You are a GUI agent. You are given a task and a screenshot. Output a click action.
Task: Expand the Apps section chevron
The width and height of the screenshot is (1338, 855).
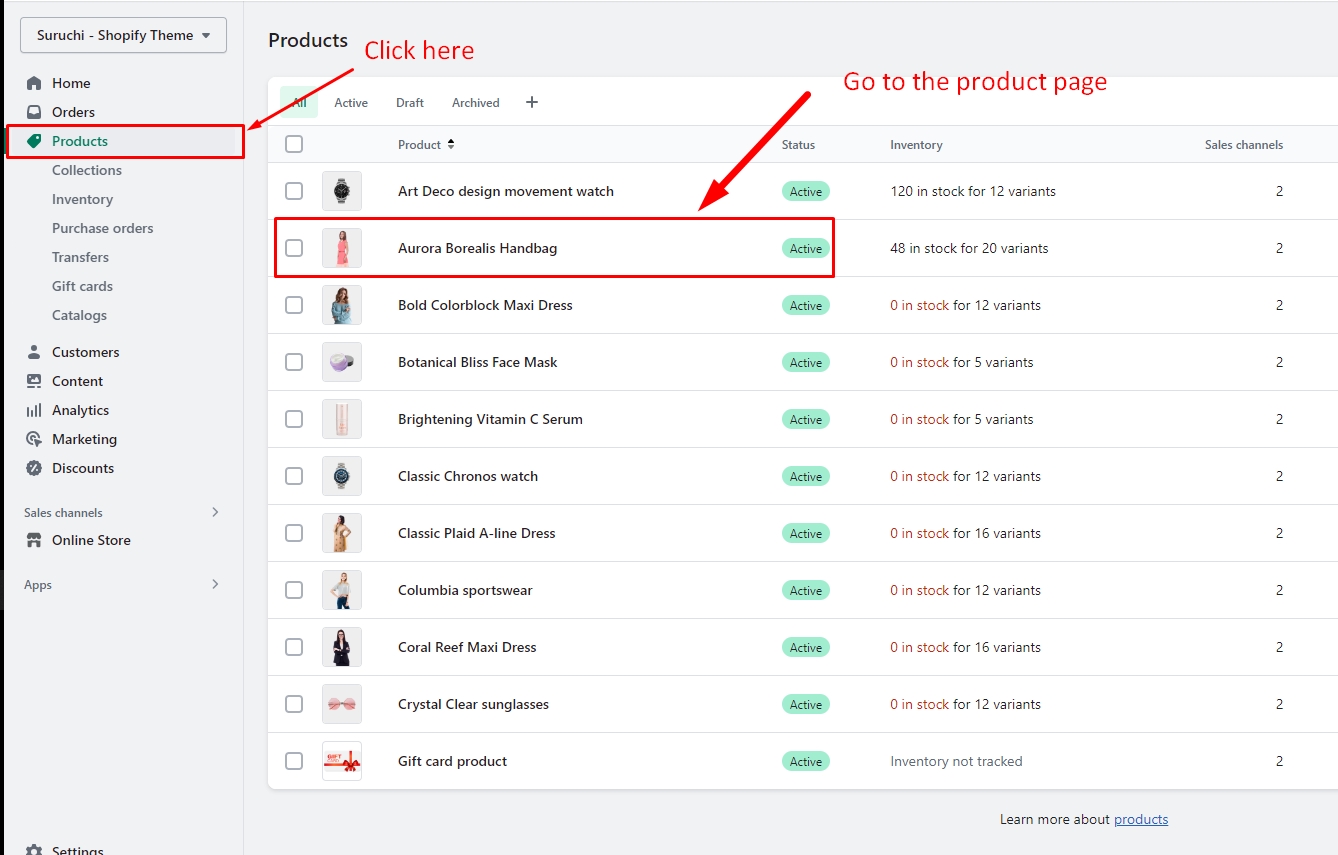pos(215,584)
